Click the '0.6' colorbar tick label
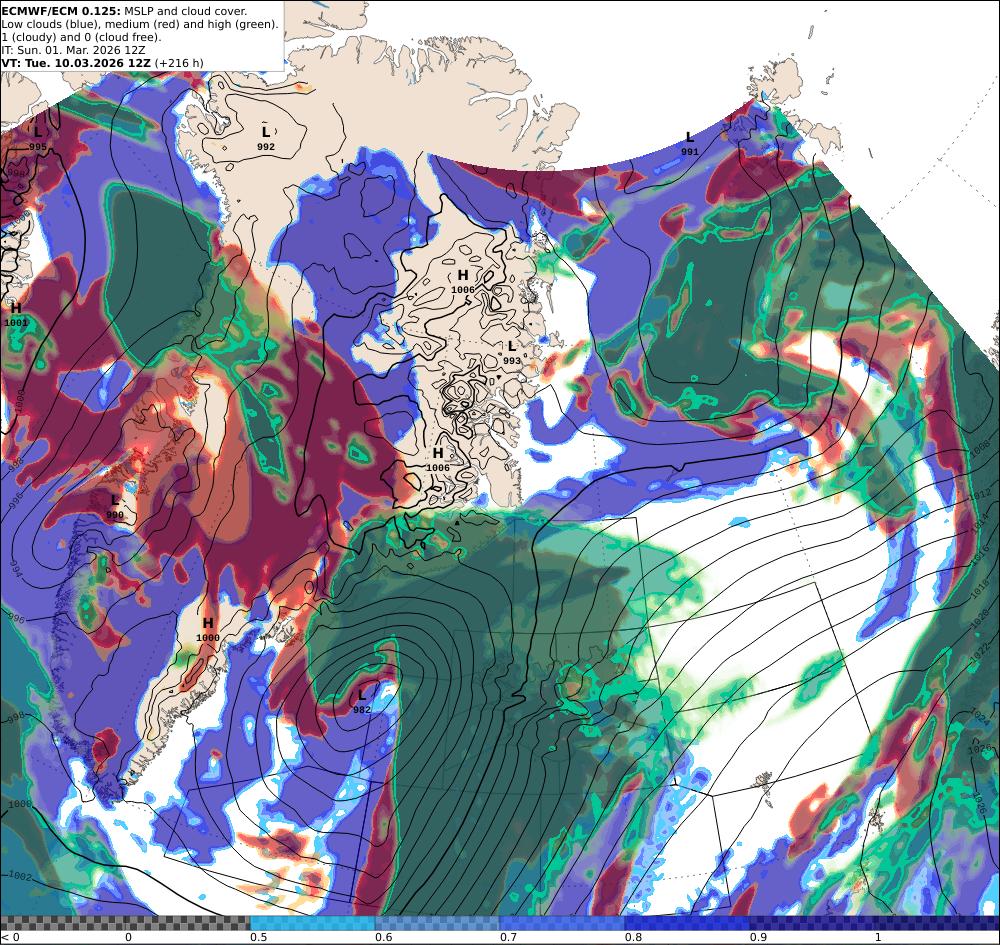 [x=383, y=937]
